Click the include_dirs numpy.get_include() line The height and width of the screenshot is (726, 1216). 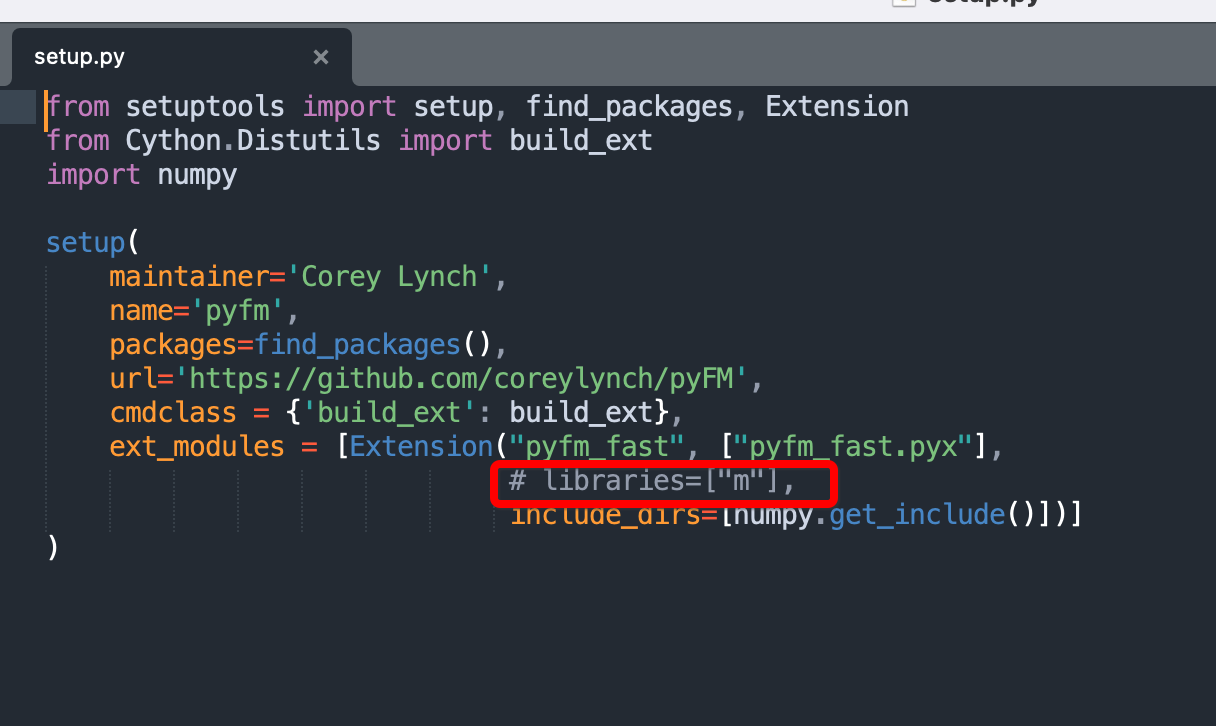pyautogui.click(x=797, y=515)
